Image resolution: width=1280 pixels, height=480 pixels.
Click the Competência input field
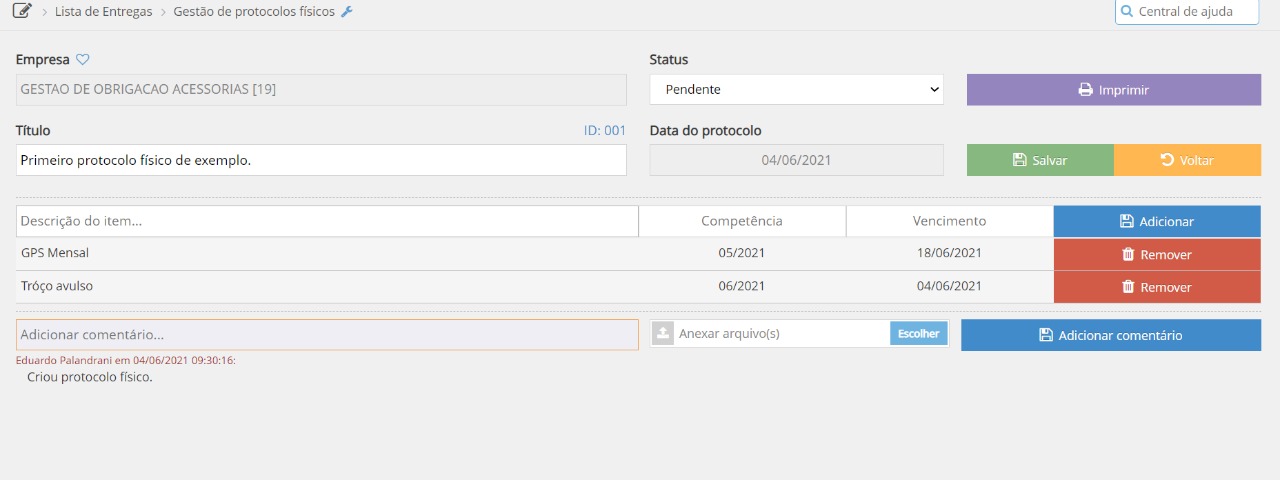tap(742, 221)
